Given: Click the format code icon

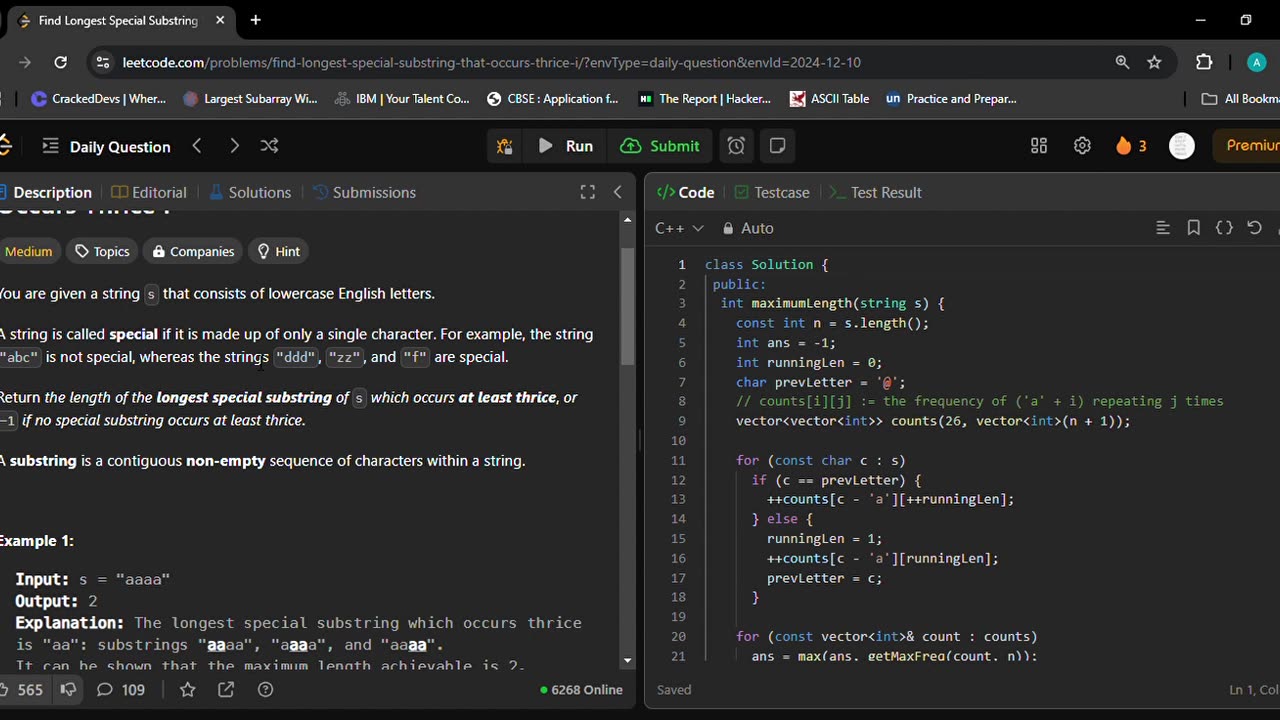Looking at the screenshot, I should click(1163, 228).
